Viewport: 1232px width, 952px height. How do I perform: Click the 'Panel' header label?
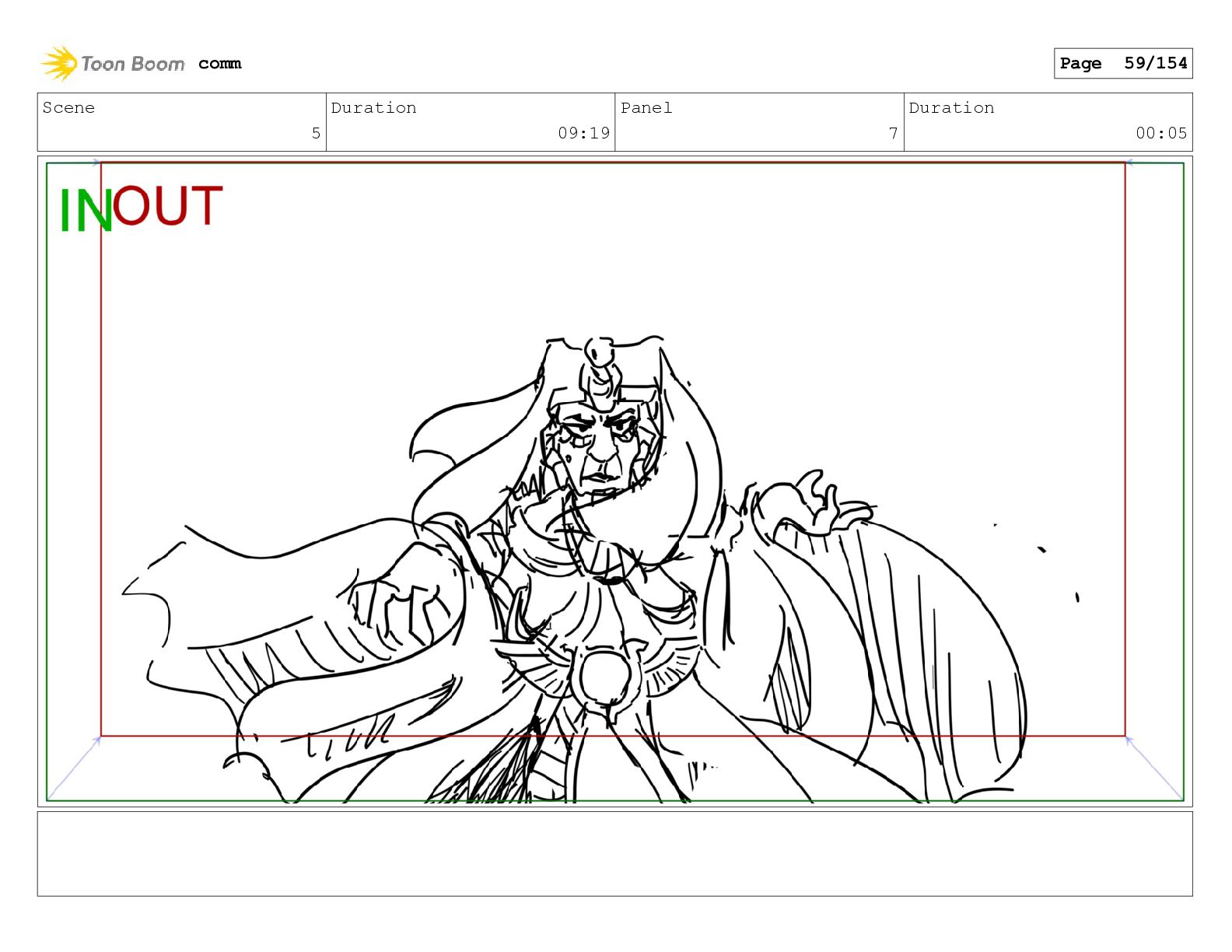click(x=646, y=107)
